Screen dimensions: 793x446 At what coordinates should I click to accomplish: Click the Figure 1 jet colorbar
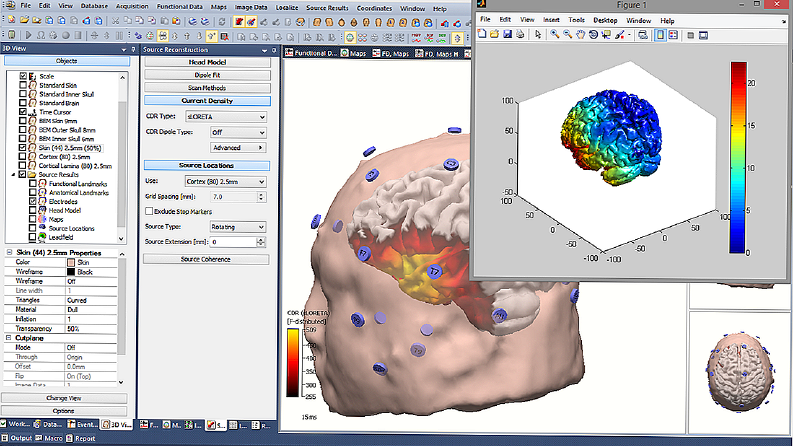pyautogui.click(x=738, y=157)
